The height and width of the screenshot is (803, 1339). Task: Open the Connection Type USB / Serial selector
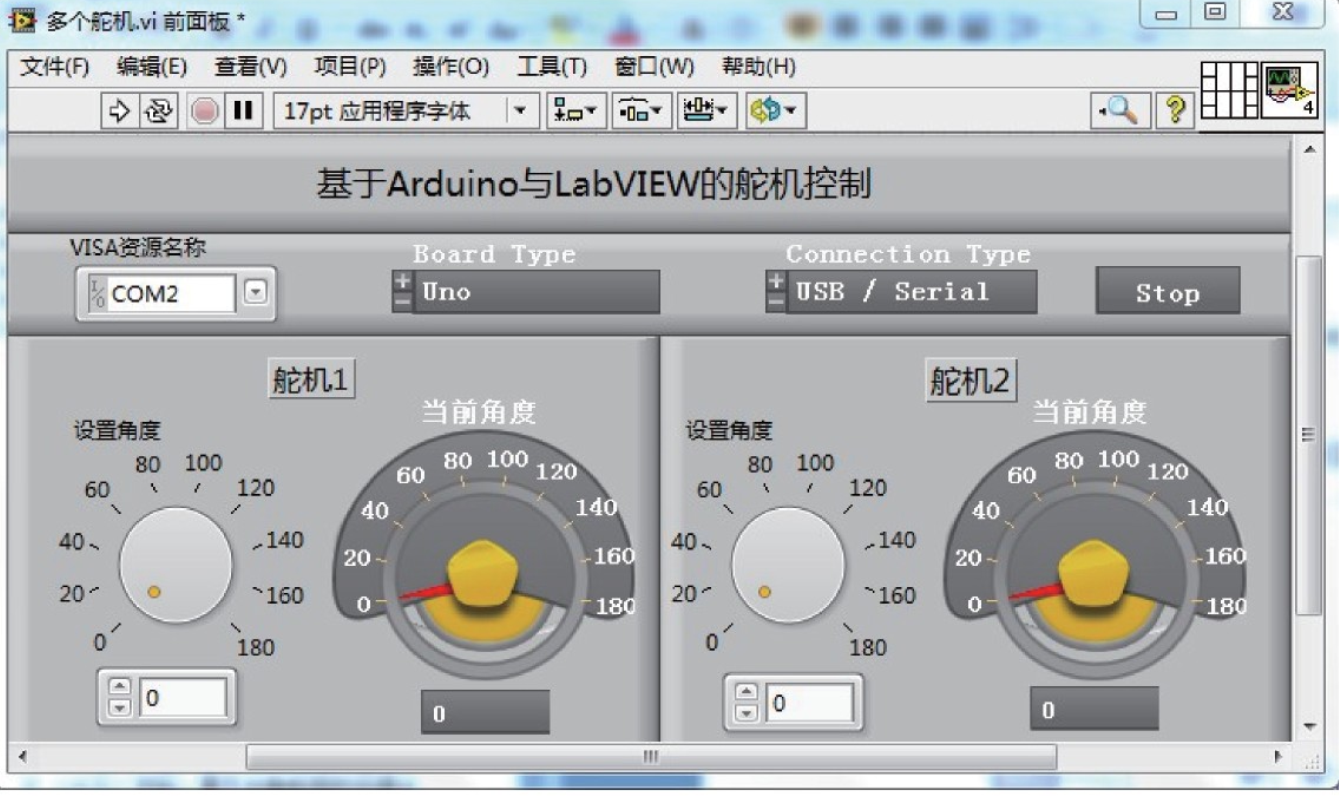click(x=911, y=292)
